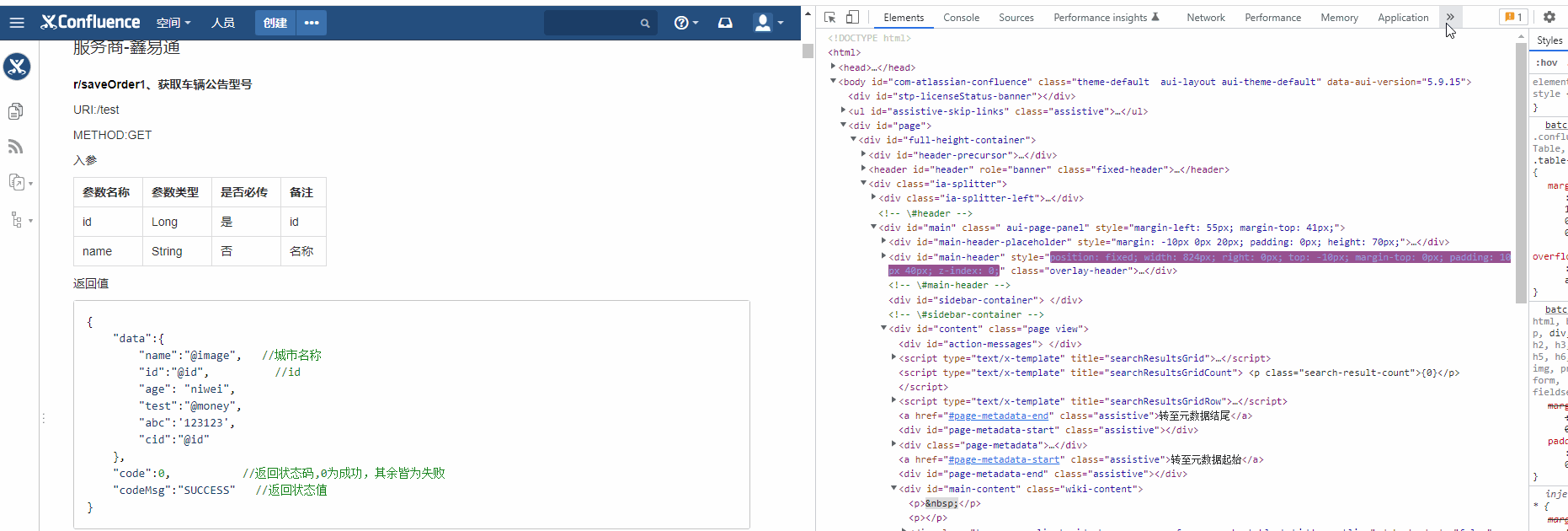Viewport: 1568px width, 531px height.
Task: Toggle the :hov element state
Action: (1546, 62)
